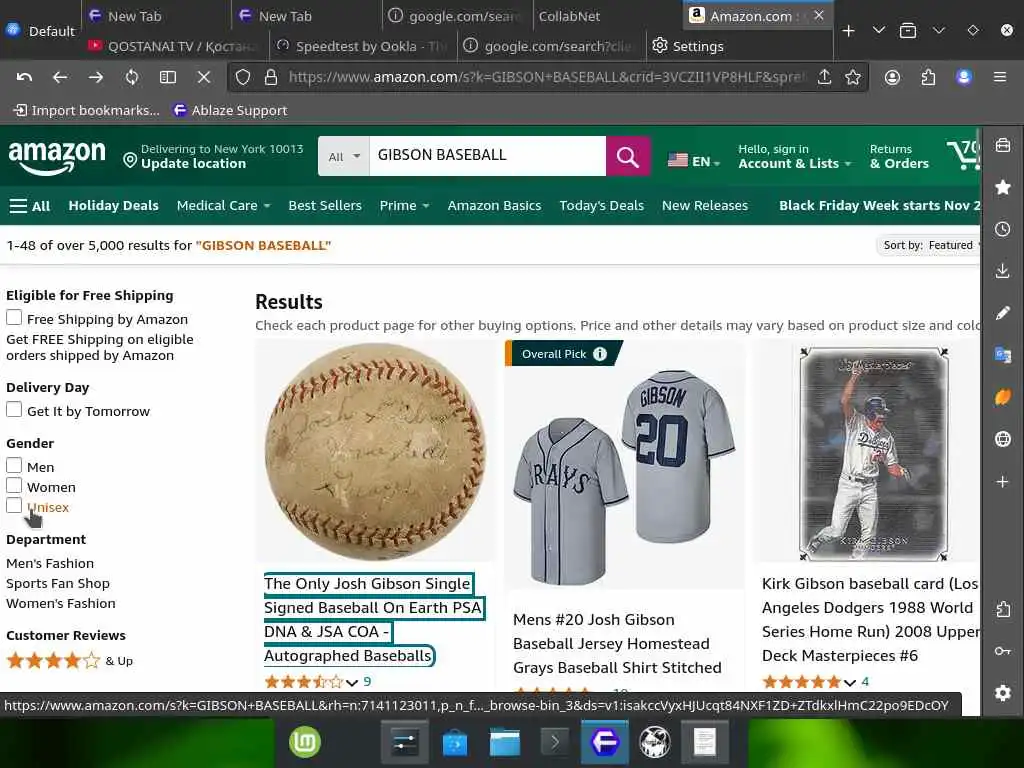
Task: Expand ratings chevron for Kirk Gibson card
Action: click(x=850, y=682)
